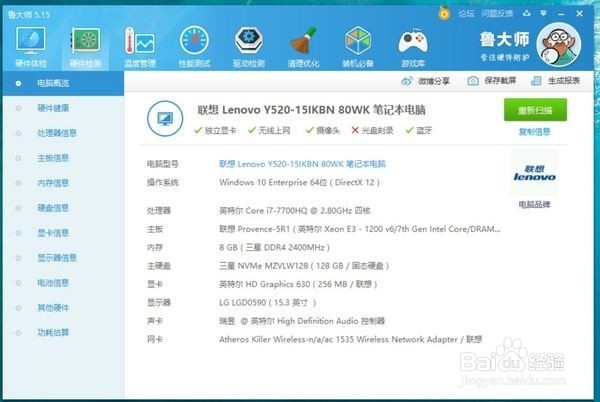600x402 pixels.
Task: Click the large title Lenovo Y520-15IKBN 80WK
Action: 311,110
